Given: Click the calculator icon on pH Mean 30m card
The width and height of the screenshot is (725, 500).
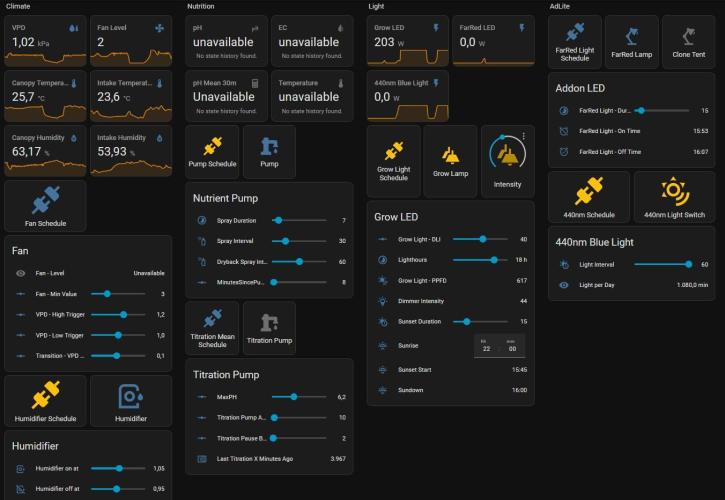Looking at the screenshot, I should coord(255,83).
